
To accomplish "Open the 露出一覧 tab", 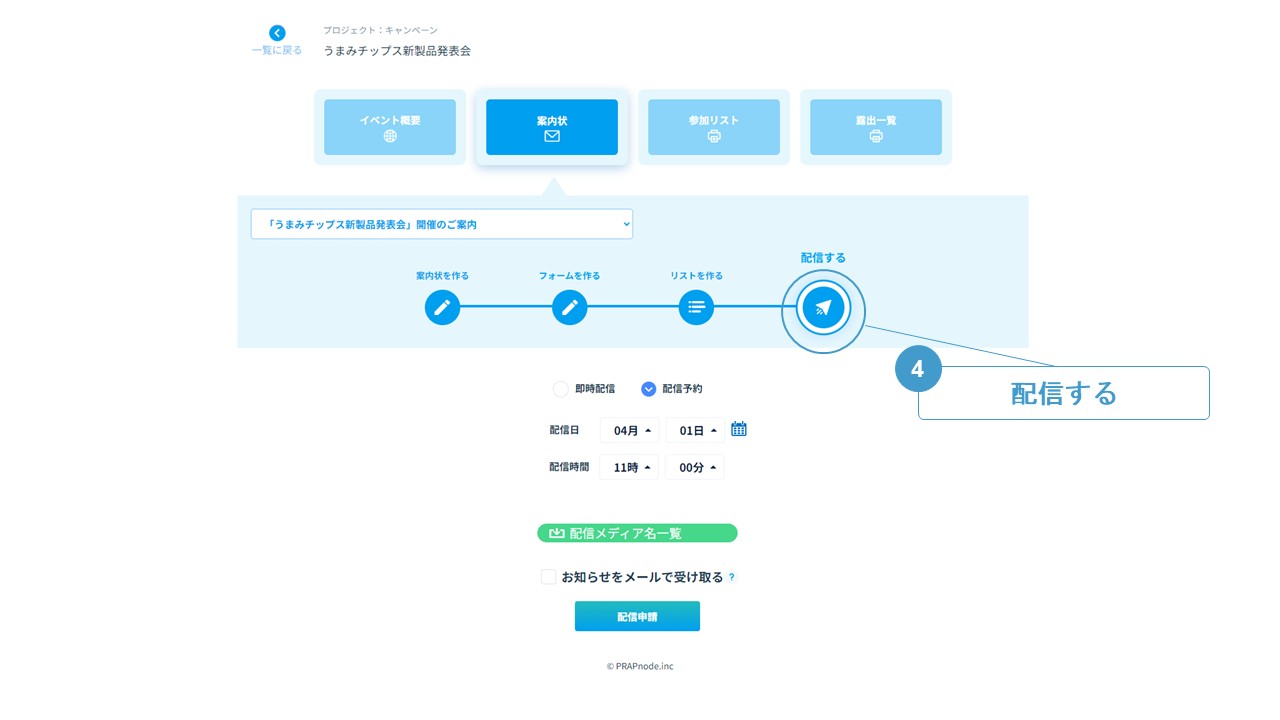I will (876, 127).
